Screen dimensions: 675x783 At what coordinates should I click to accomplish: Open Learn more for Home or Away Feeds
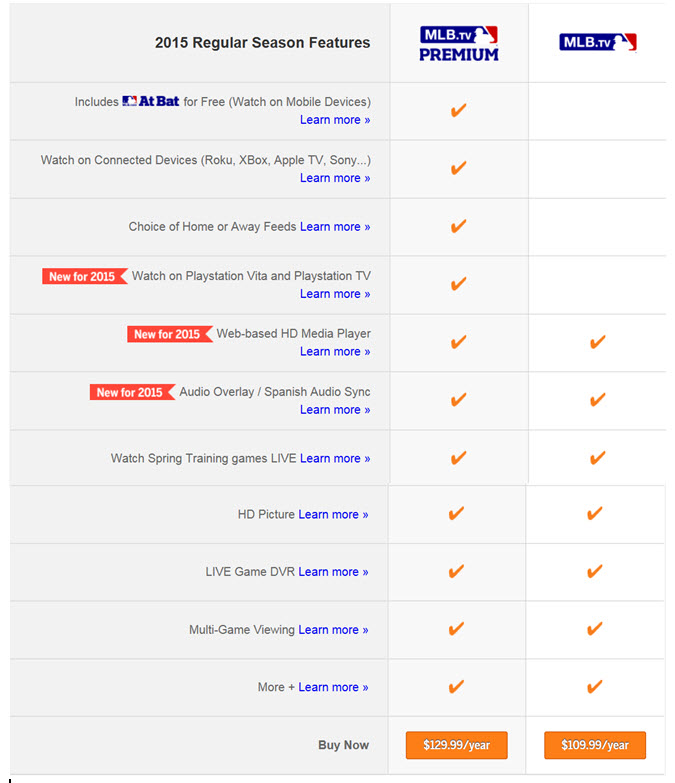(x=335, y=227)
